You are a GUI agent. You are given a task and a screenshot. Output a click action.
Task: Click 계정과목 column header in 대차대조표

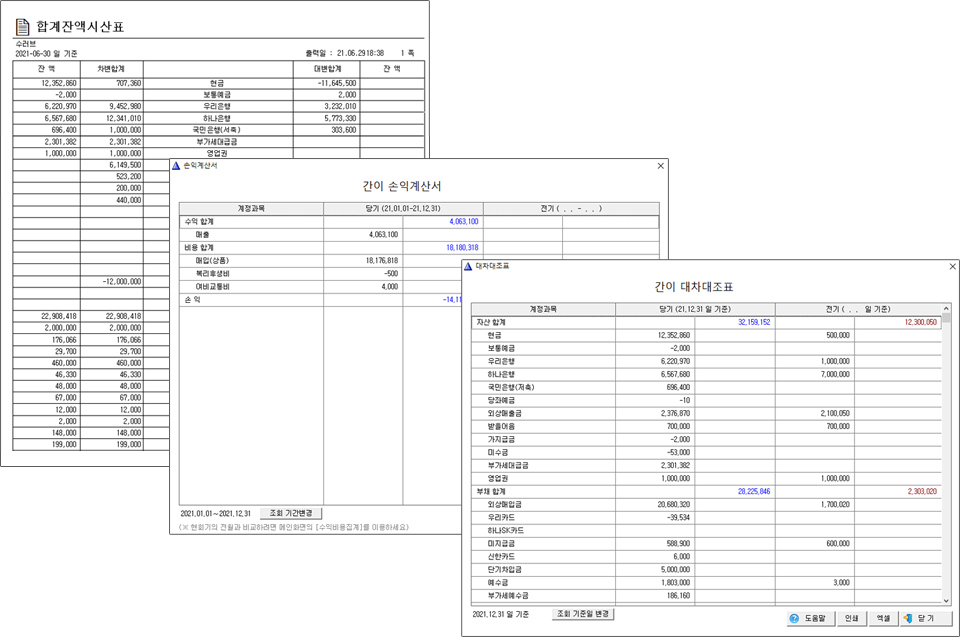543,309
